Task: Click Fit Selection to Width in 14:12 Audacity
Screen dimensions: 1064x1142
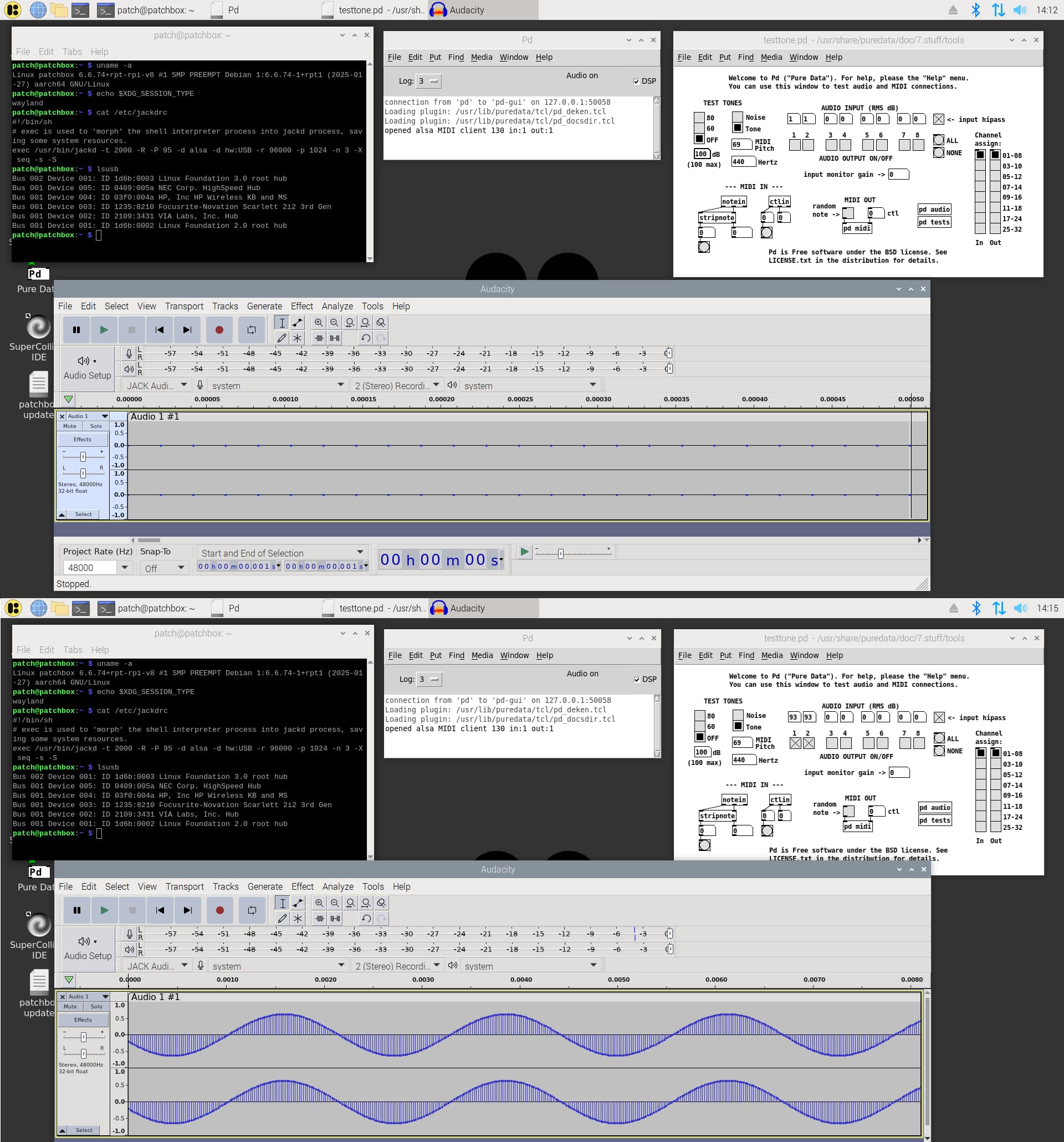Action: click(x=350, y=323)
